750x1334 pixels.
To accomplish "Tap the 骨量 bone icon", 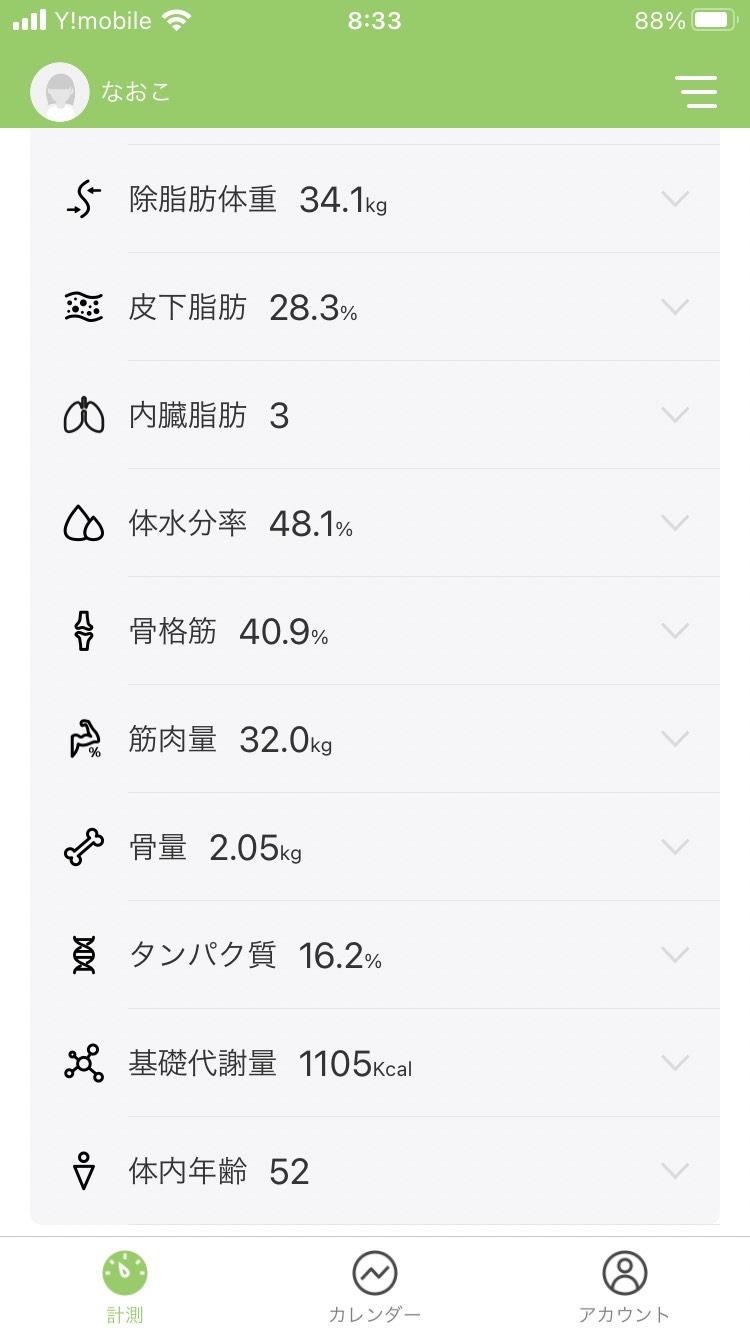I will (x=84, y=847).
